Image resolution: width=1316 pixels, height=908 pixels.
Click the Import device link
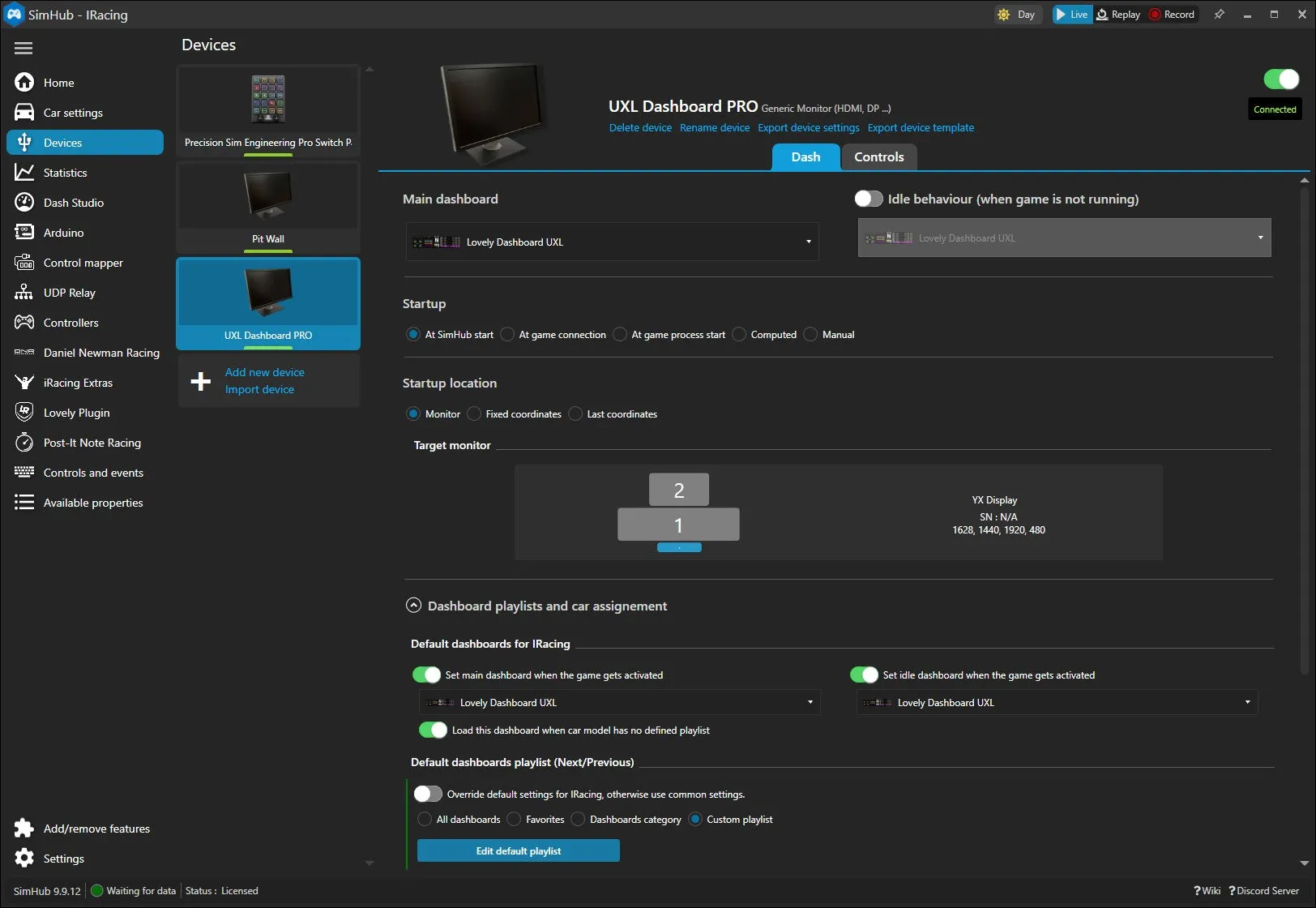click(x=259, y=389)
